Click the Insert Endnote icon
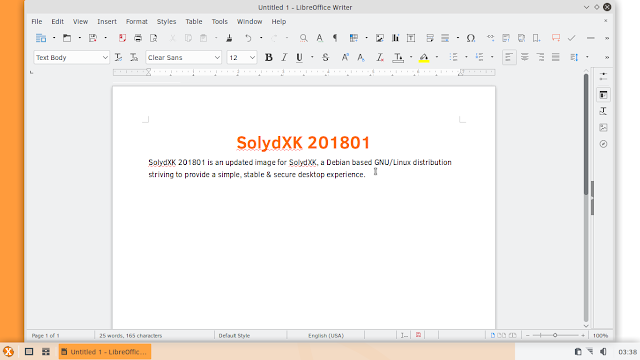The width and height of the screenshot is (640, 360). pyautogui.click(x=521, y=38)
